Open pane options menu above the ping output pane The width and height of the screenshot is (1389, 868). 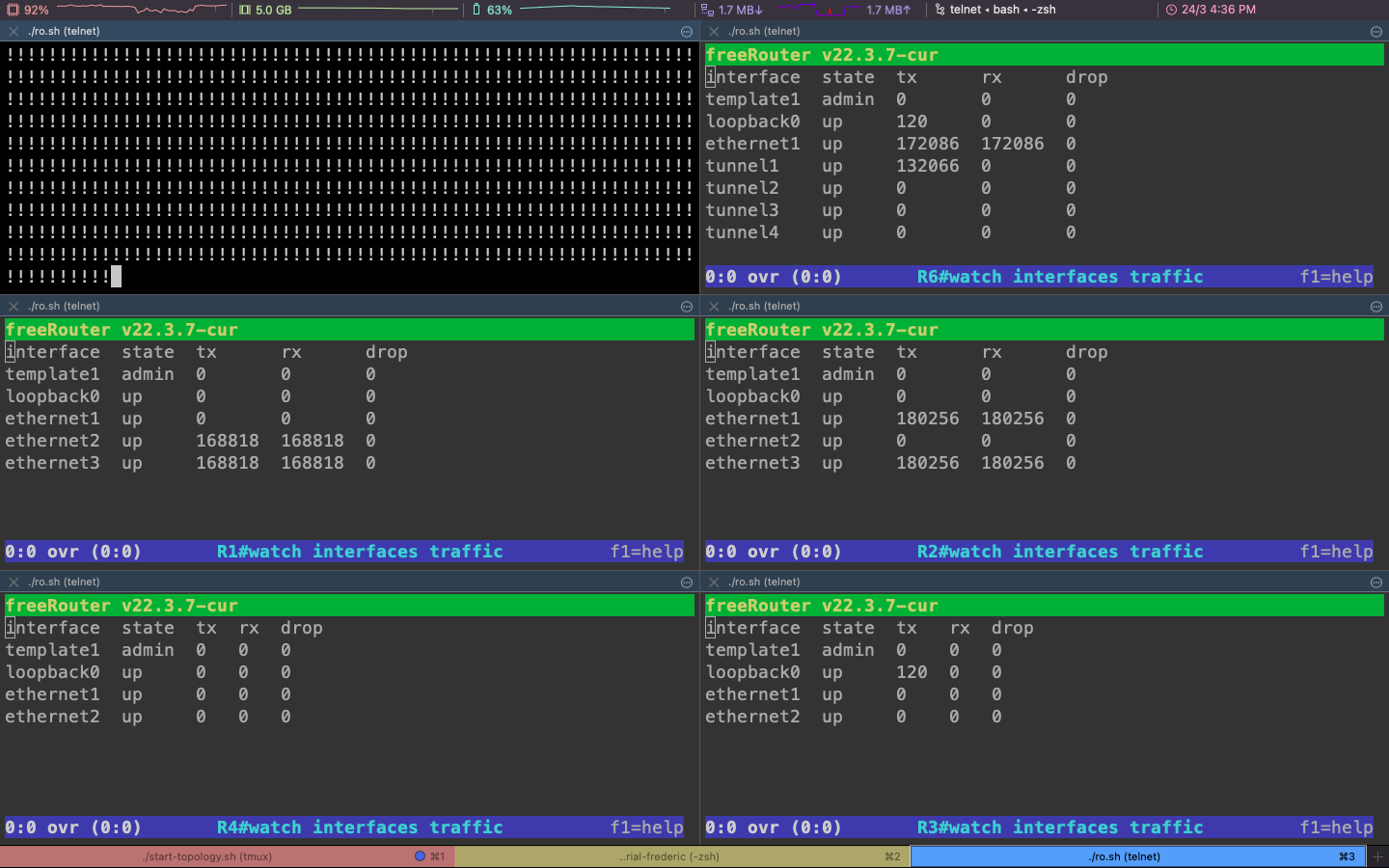coord(687,32)
